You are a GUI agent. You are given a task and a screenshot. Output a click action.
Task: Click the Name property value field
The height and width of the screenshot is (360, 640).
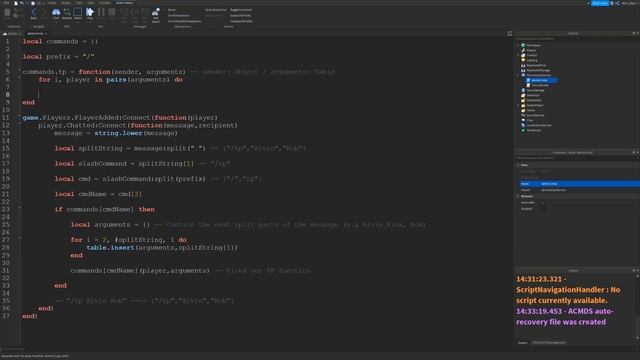click(590, 184)
